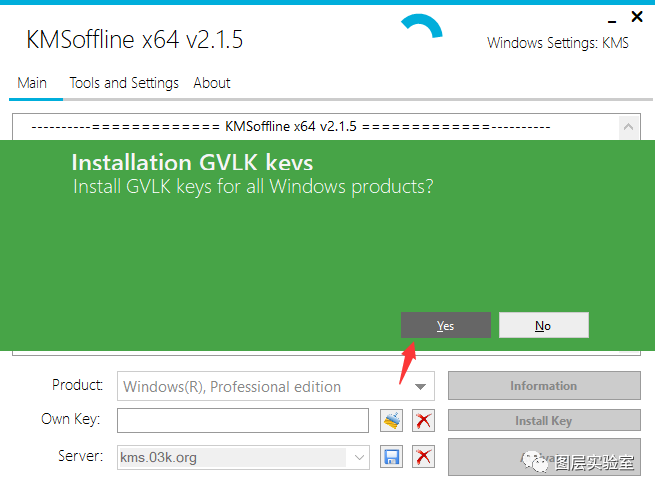The image size is (655, 491).
Task: Decline GVLK key installation with No
Action: coord(543,325)
